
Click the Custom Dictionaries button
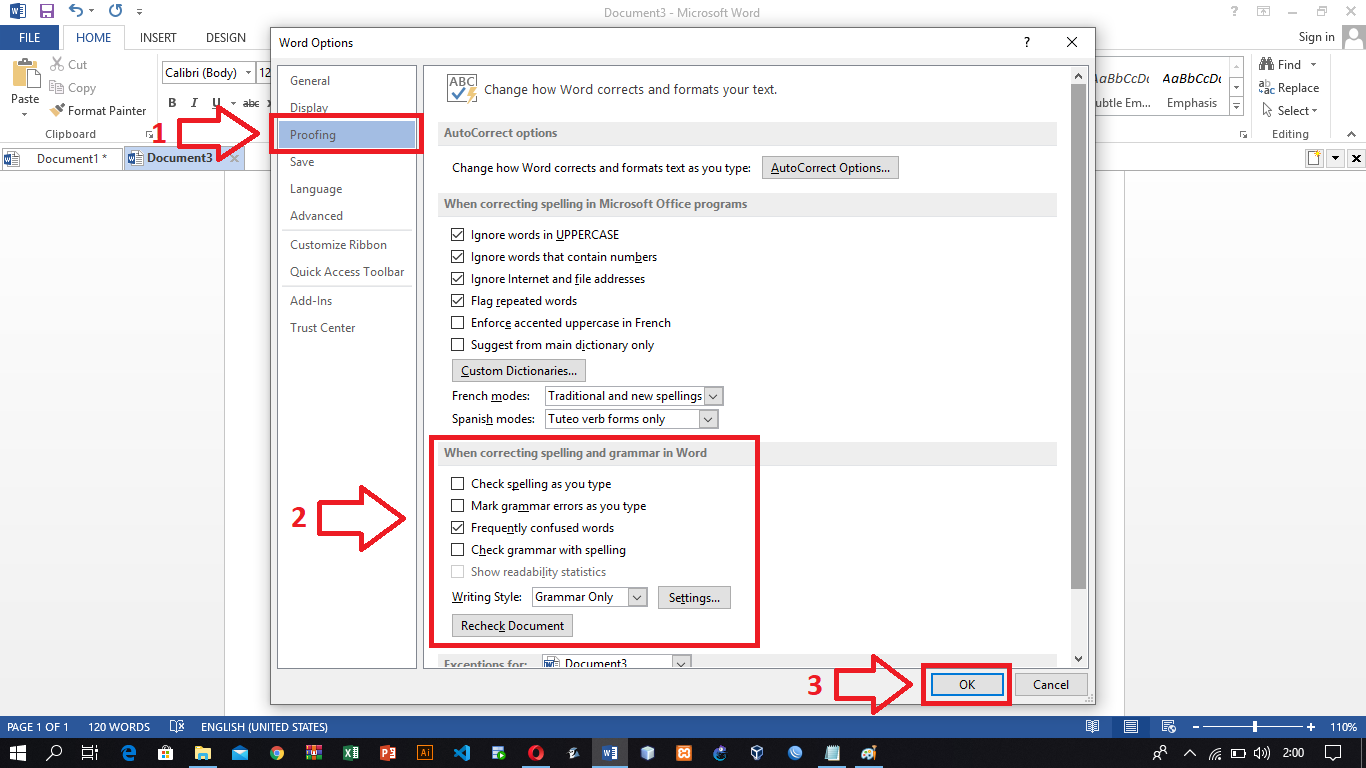519,371
